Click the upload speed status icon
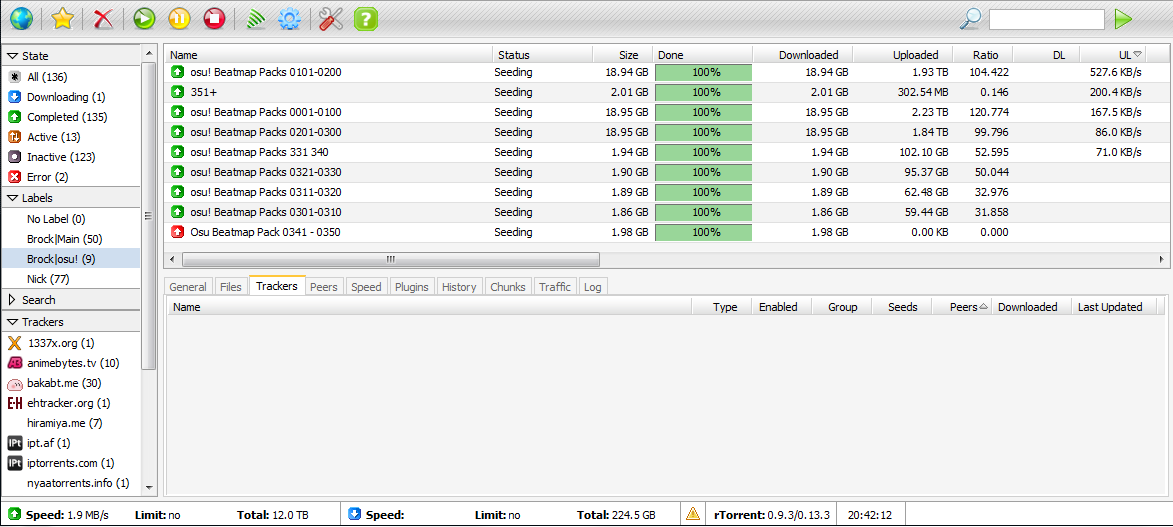Screen dimensions: 1173x527 (x=14, y=514)
